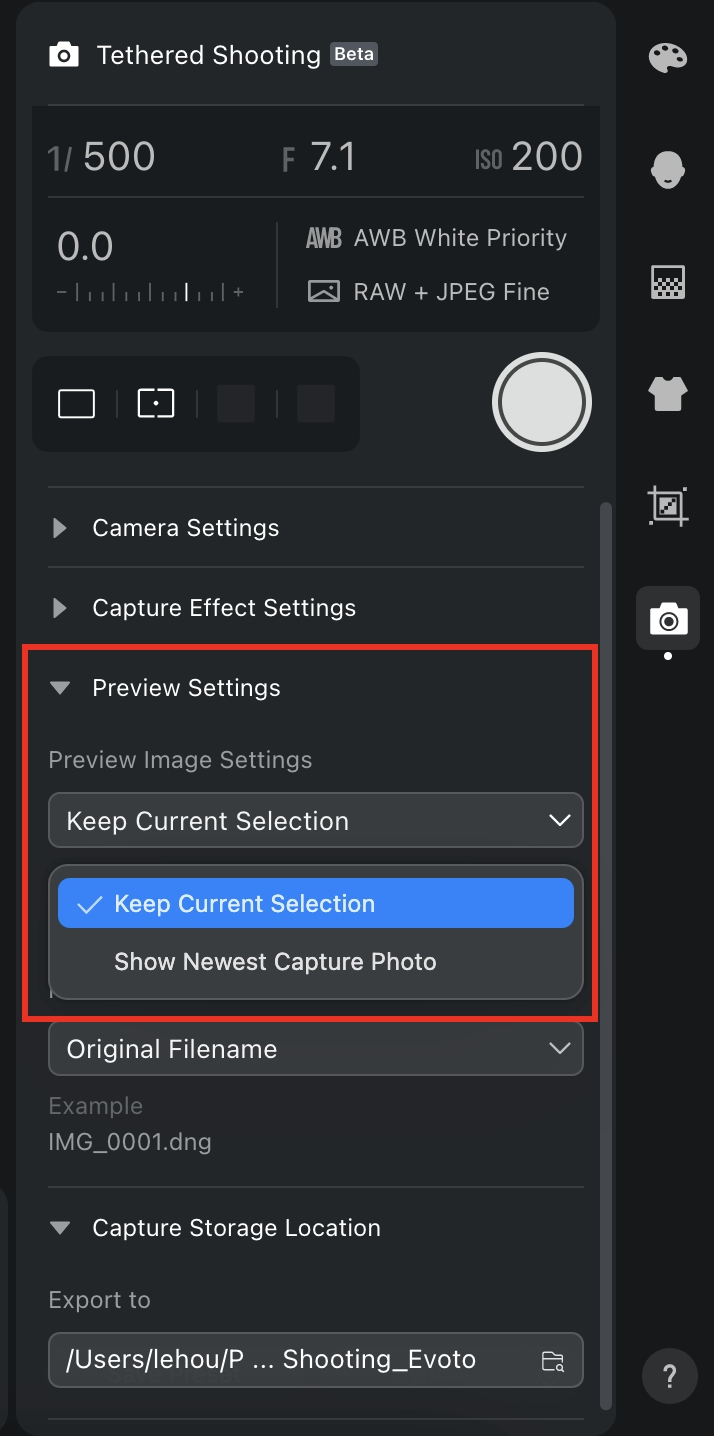This screenshot has height=1436, width=714.
Task: Open the crop tool sidebar icon
Action: [668, 506]
